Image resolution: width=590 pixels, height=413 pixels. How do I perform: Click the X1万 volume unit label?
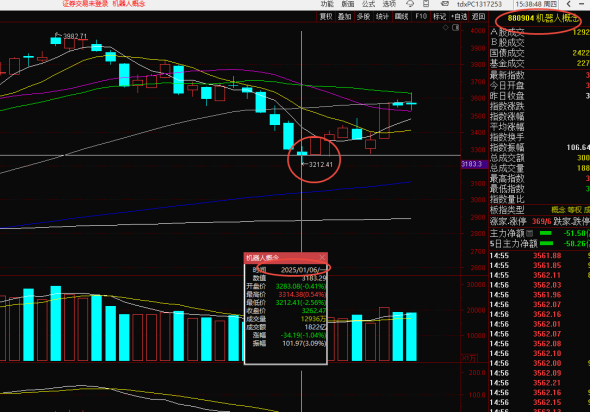pyautogui.click(x=469, y=358)
